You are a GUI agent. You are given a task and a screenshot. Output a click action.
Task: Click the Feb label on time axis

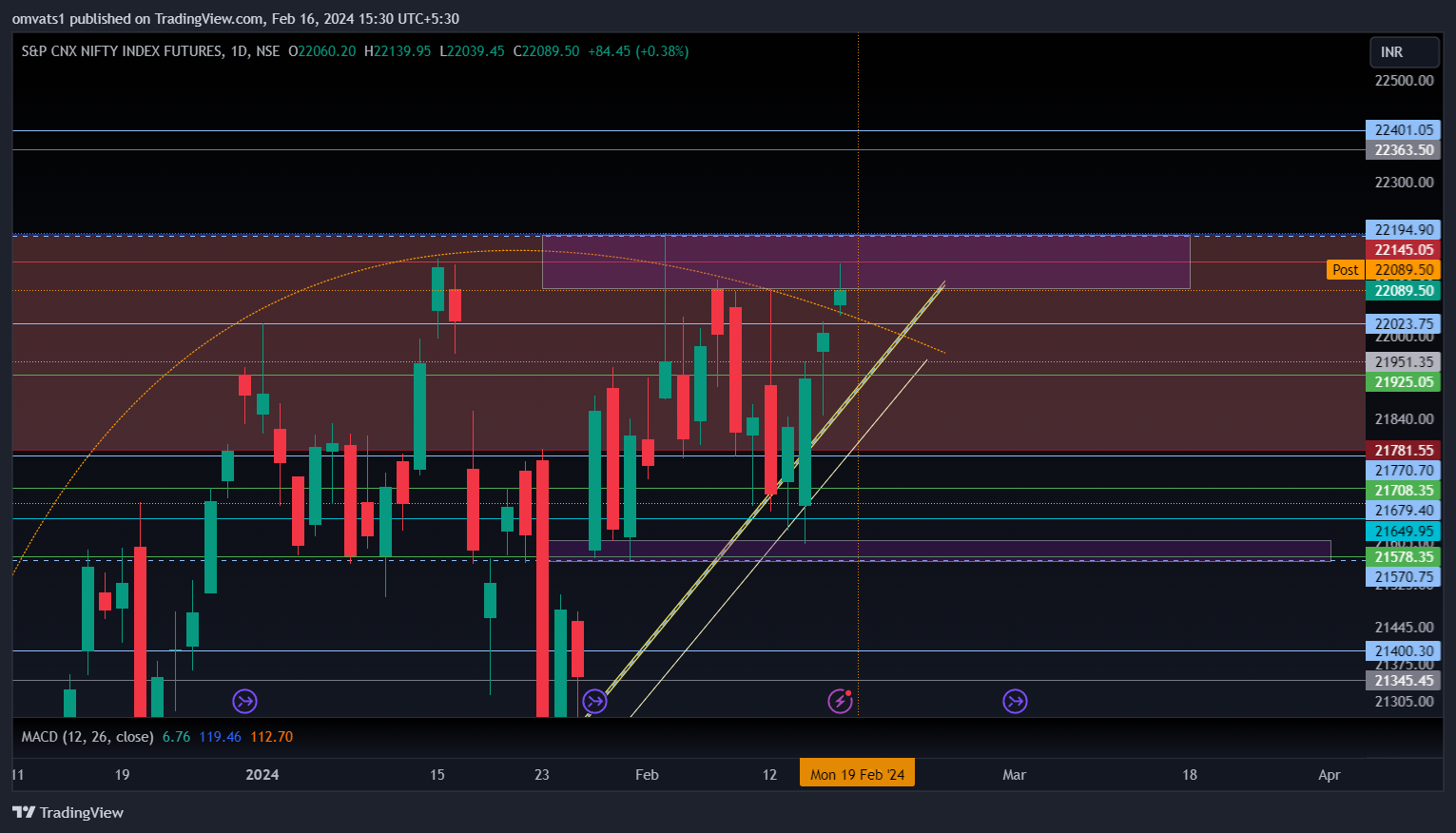648,775
